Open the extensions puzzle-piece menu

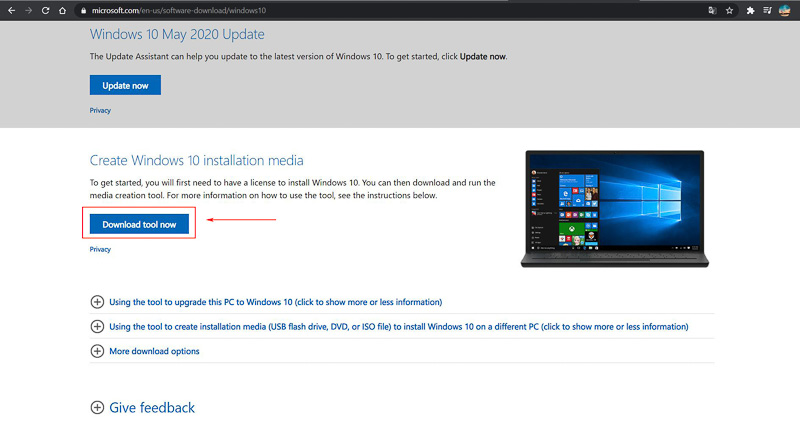[x=749, y=10]
